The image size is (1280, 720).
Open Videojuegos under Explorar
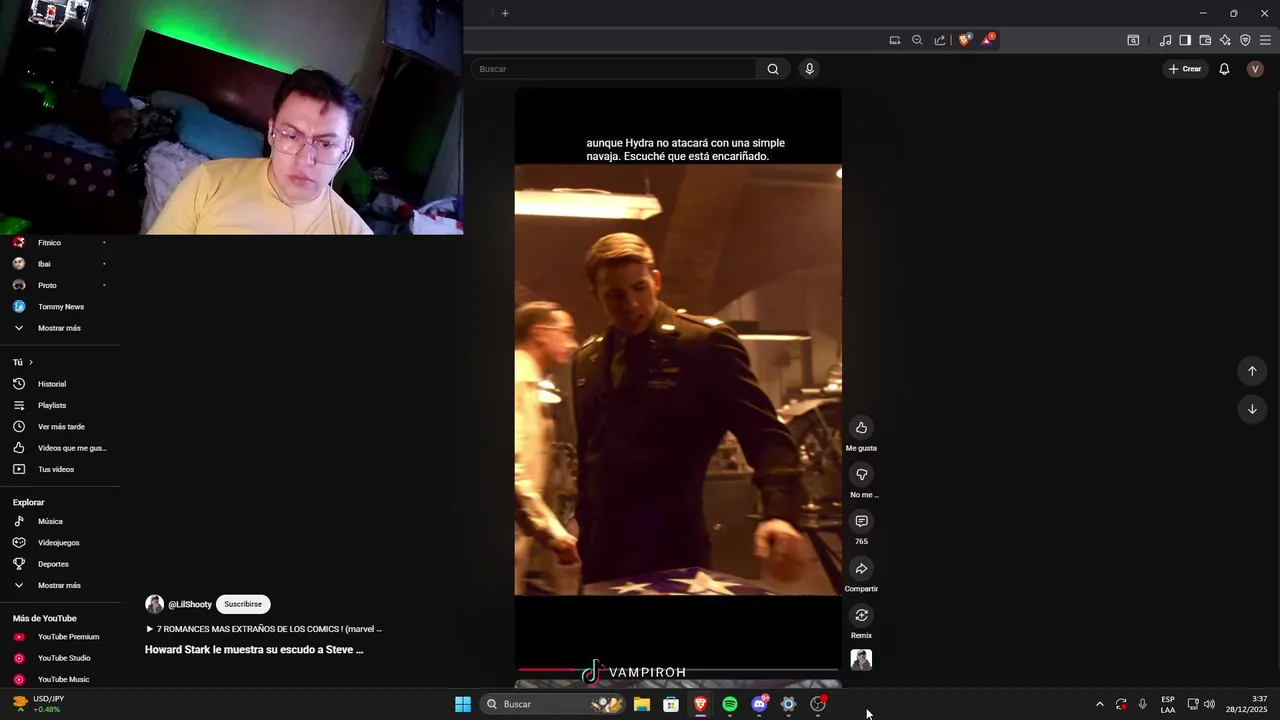[x=60, y=543]
